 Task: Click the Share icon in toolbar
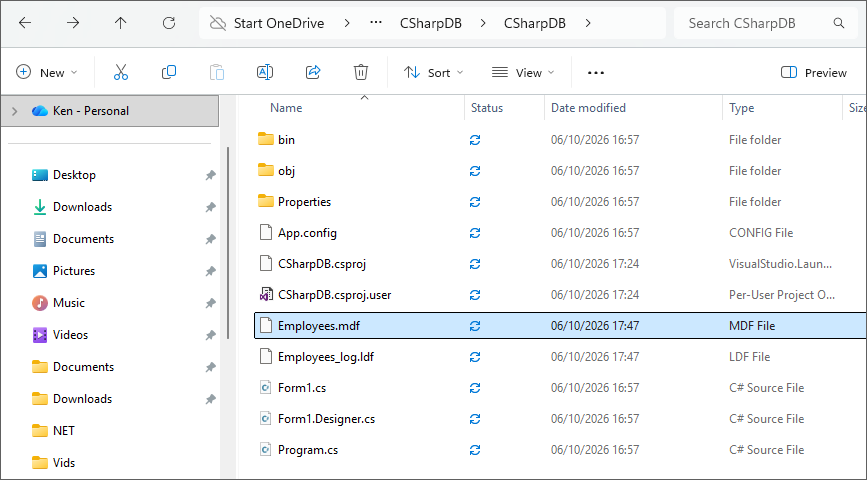[313, 72]
